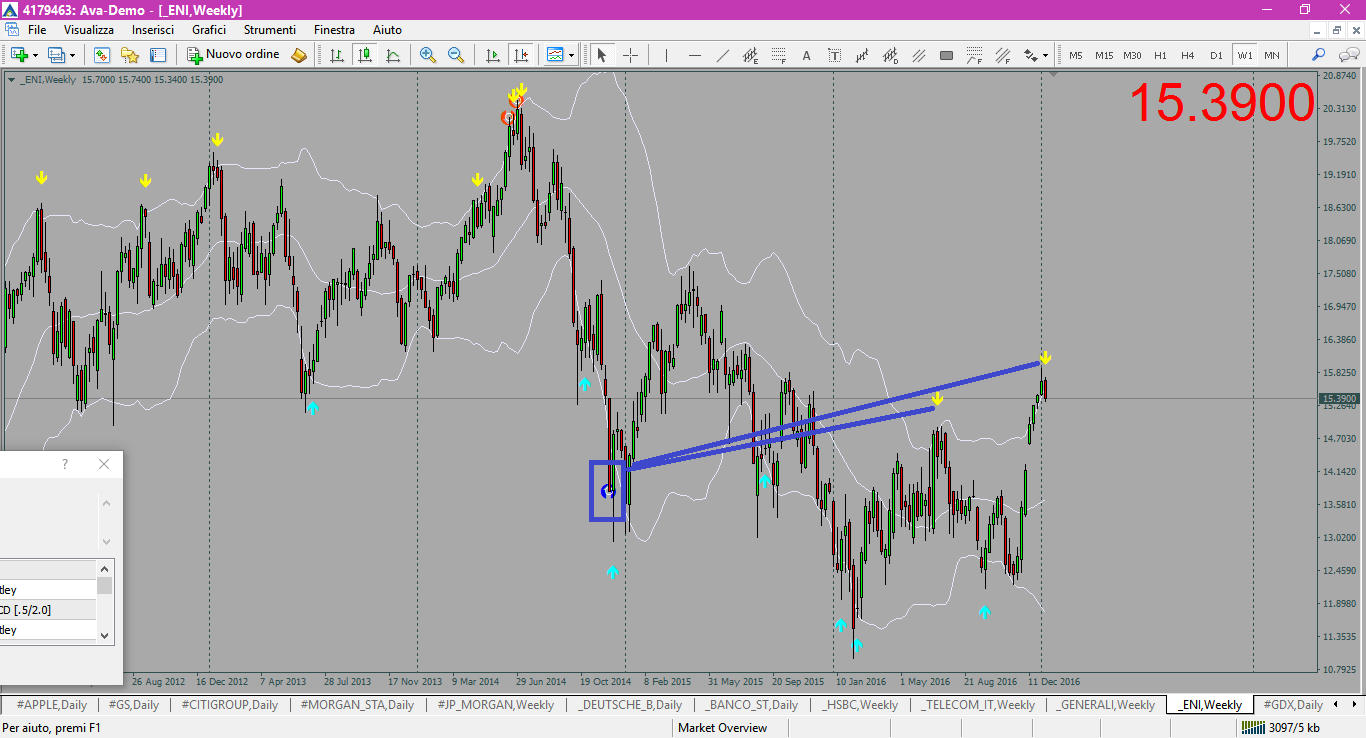Viewport: 1366px width, 738px height.
Task: Open the Inserisci menu
Action: (153, 30)
